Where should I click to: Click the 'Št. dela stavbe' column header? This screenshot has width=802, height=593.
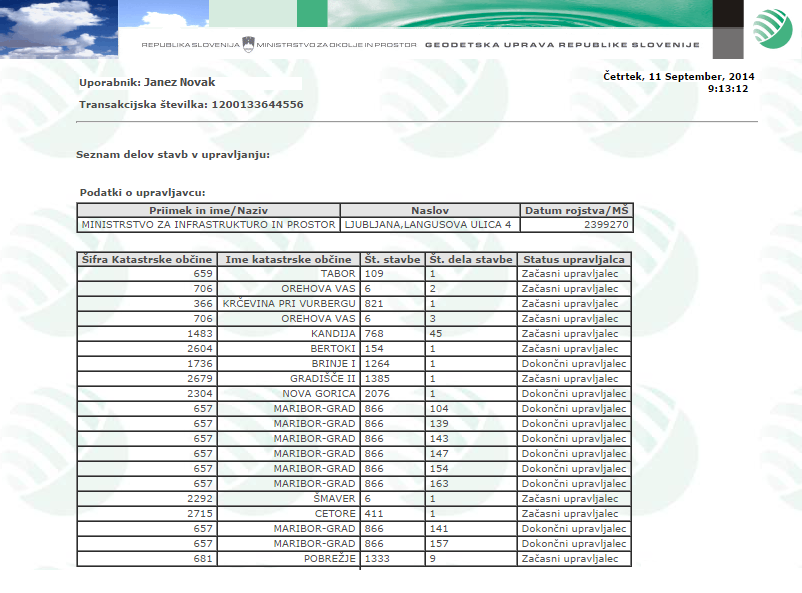pos(471,259)
